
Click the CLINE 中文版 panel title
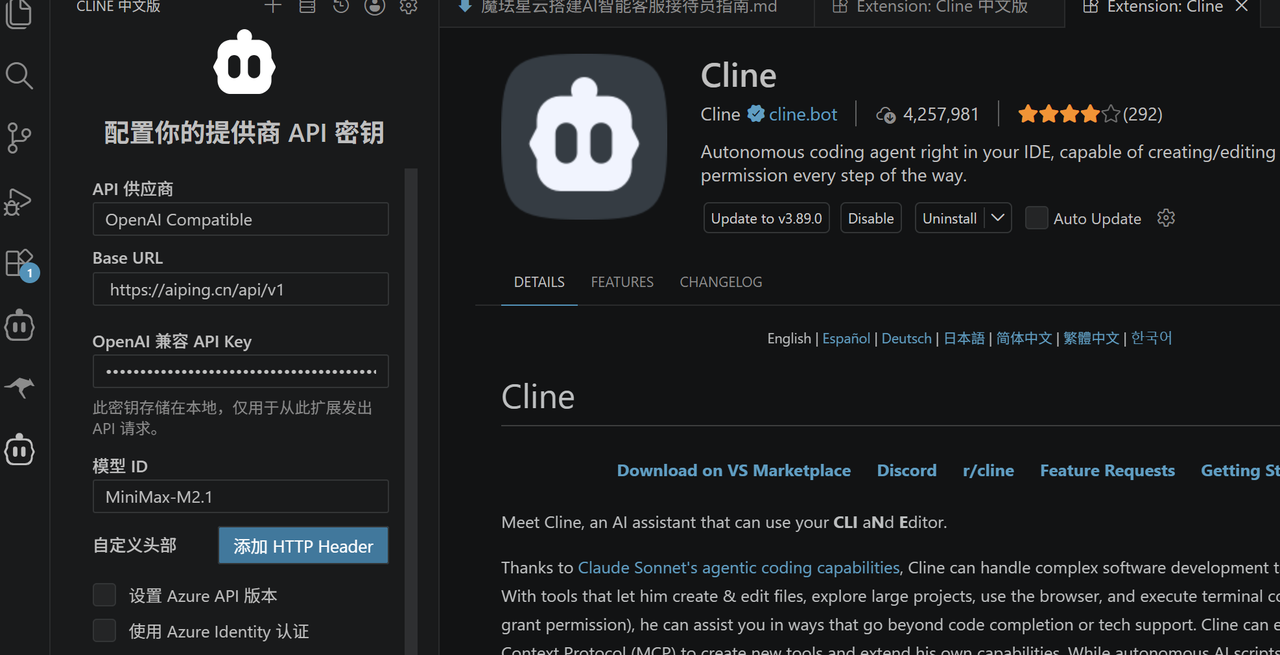coord(118,7)
